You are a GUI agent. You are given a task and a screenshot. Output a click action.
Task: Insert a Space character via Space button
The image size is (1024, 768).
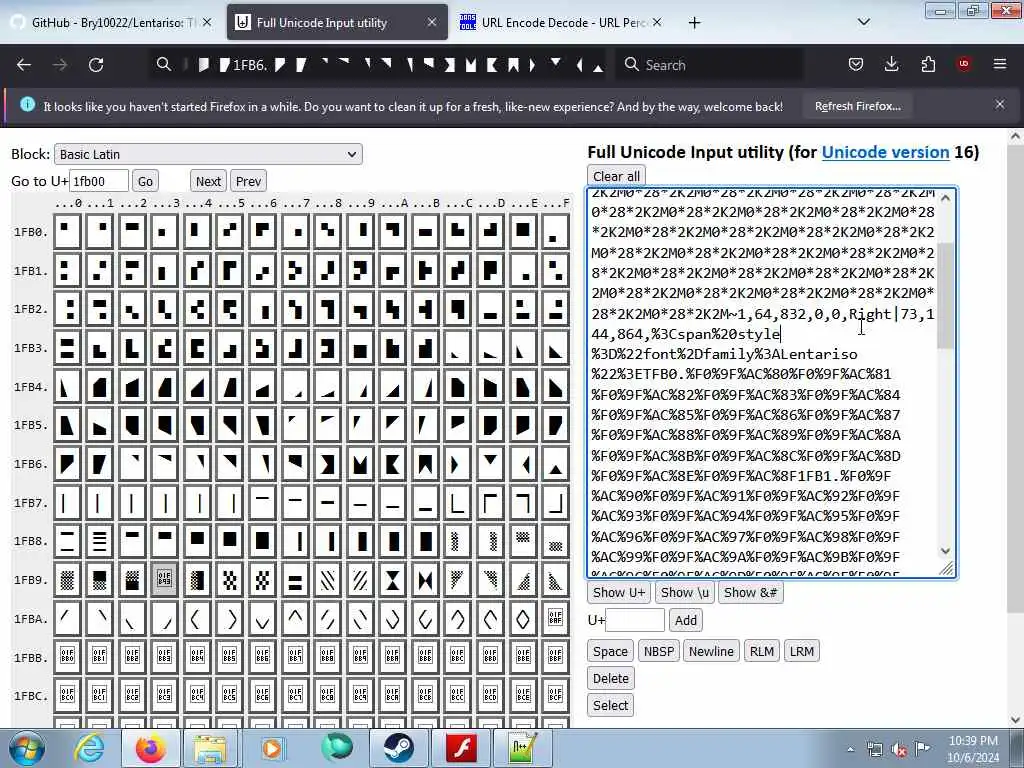[x=610, y=651]
